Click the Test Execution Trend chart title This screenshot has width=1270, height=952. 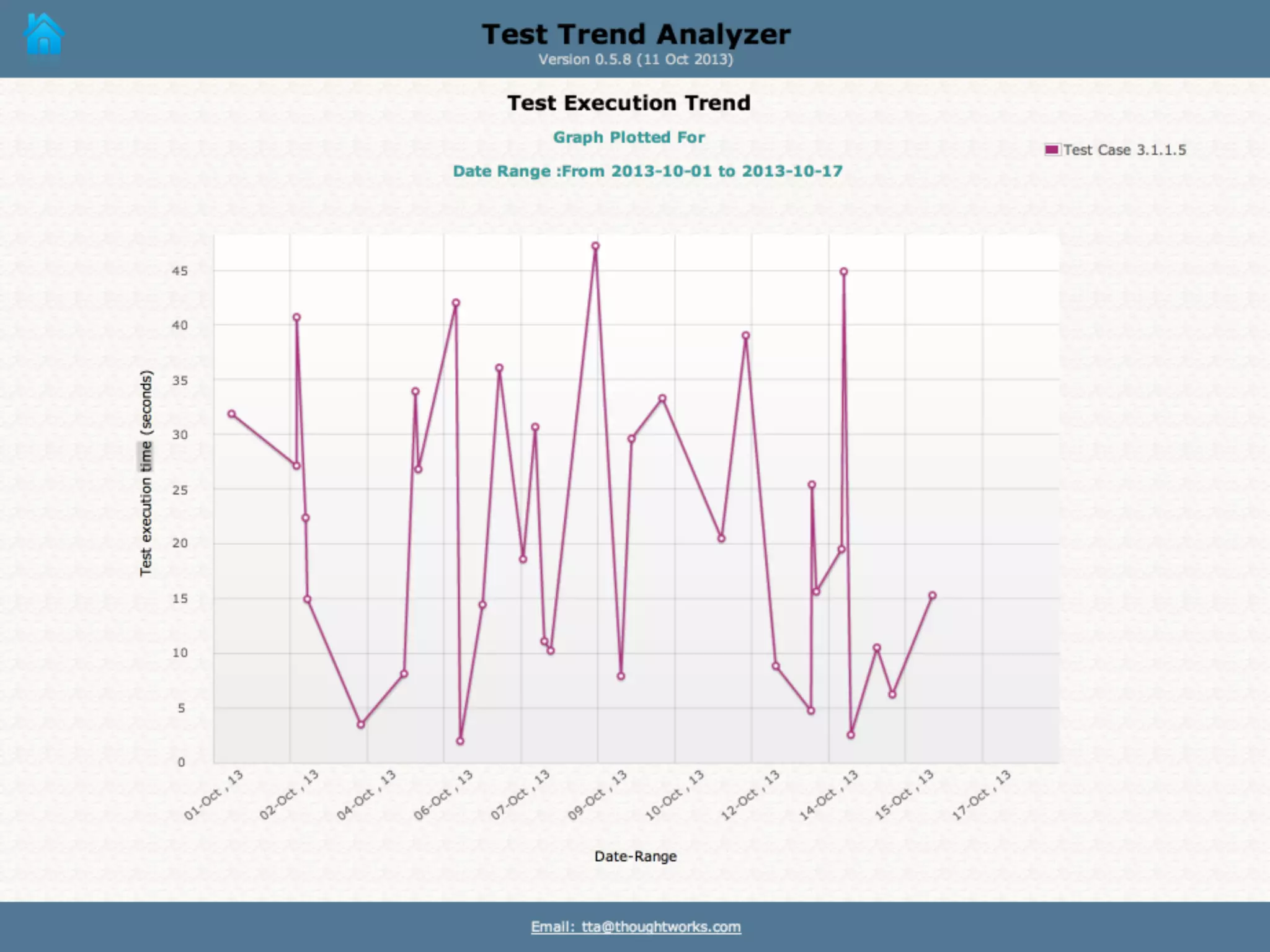629,103
